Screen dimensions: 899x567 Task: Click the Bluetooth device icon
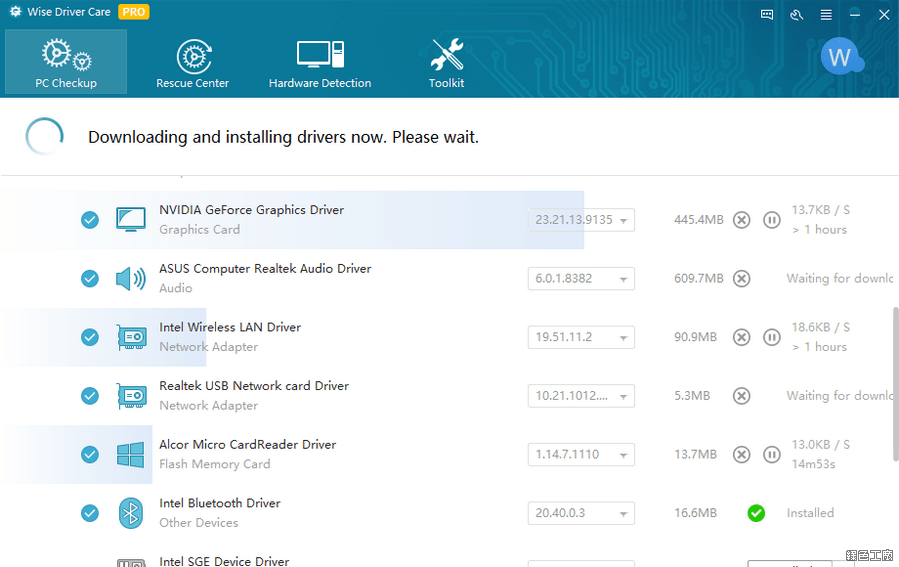point(131,513)
